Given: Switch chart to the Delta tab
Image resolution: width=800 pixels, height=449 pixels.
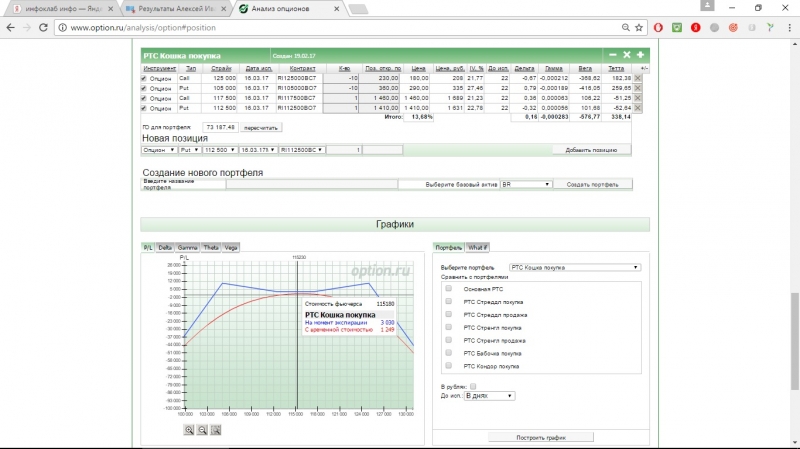Looking at the screenshot, I should click(x=165, y=247).
